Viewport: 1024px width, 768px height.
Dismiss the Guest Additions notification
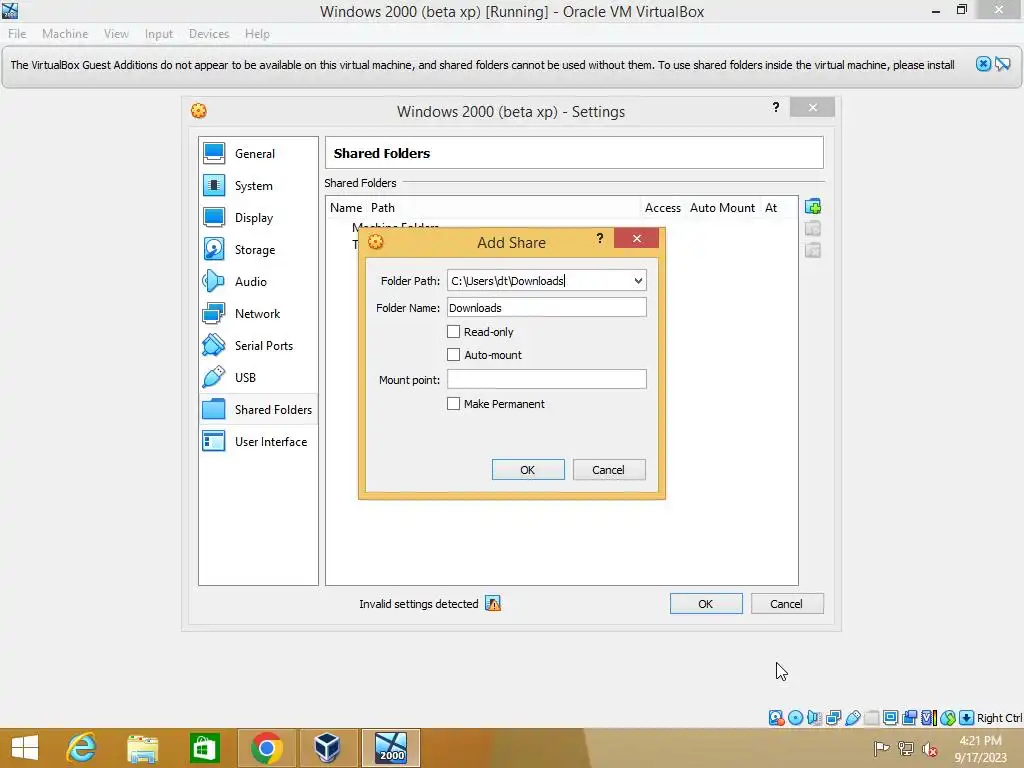[x=983, y=64]
